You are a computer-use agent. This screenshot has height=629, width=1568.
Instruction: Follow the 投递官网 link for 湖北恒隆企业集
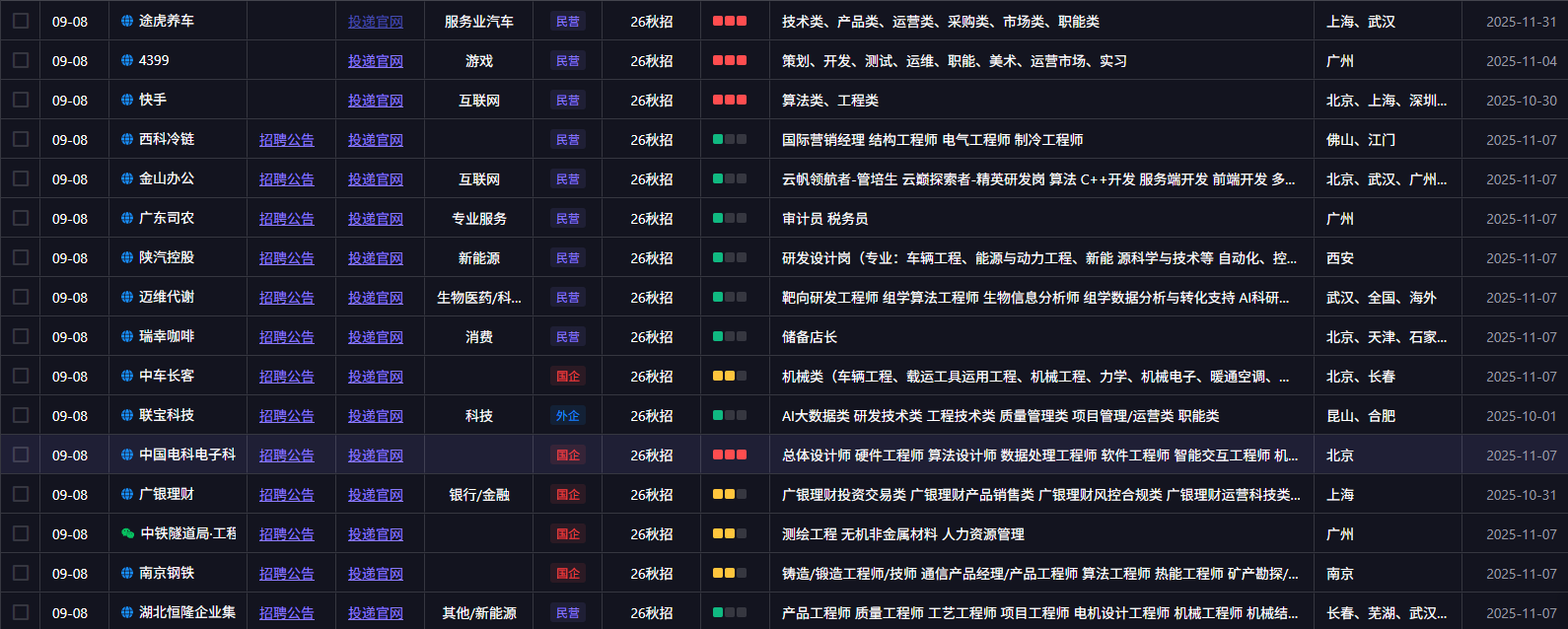pos(376,613)
